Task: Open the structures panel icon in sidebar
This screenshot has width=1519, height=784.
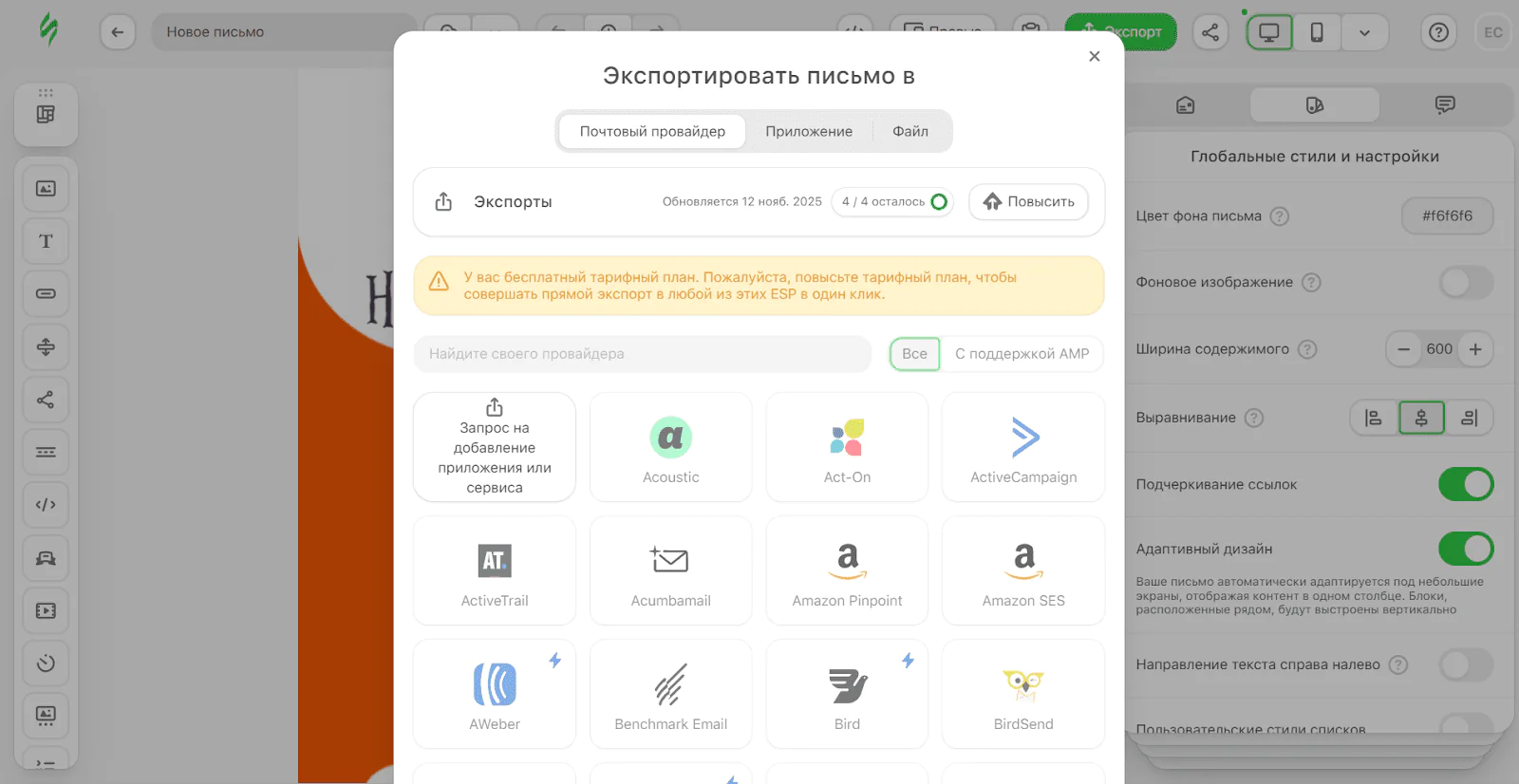Action: tap(46, 114)
